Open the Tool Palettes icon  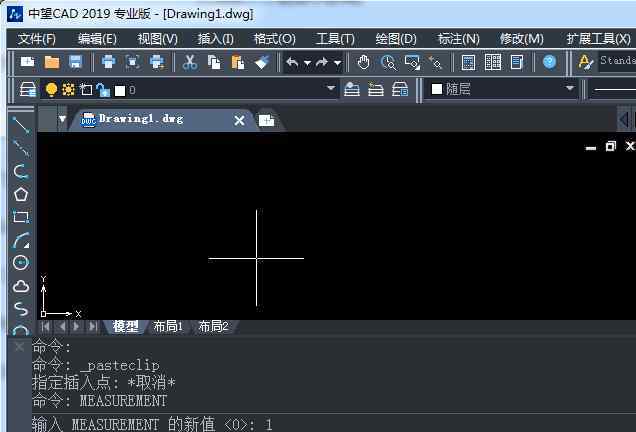pyautogui.click(x=517, y=62)
